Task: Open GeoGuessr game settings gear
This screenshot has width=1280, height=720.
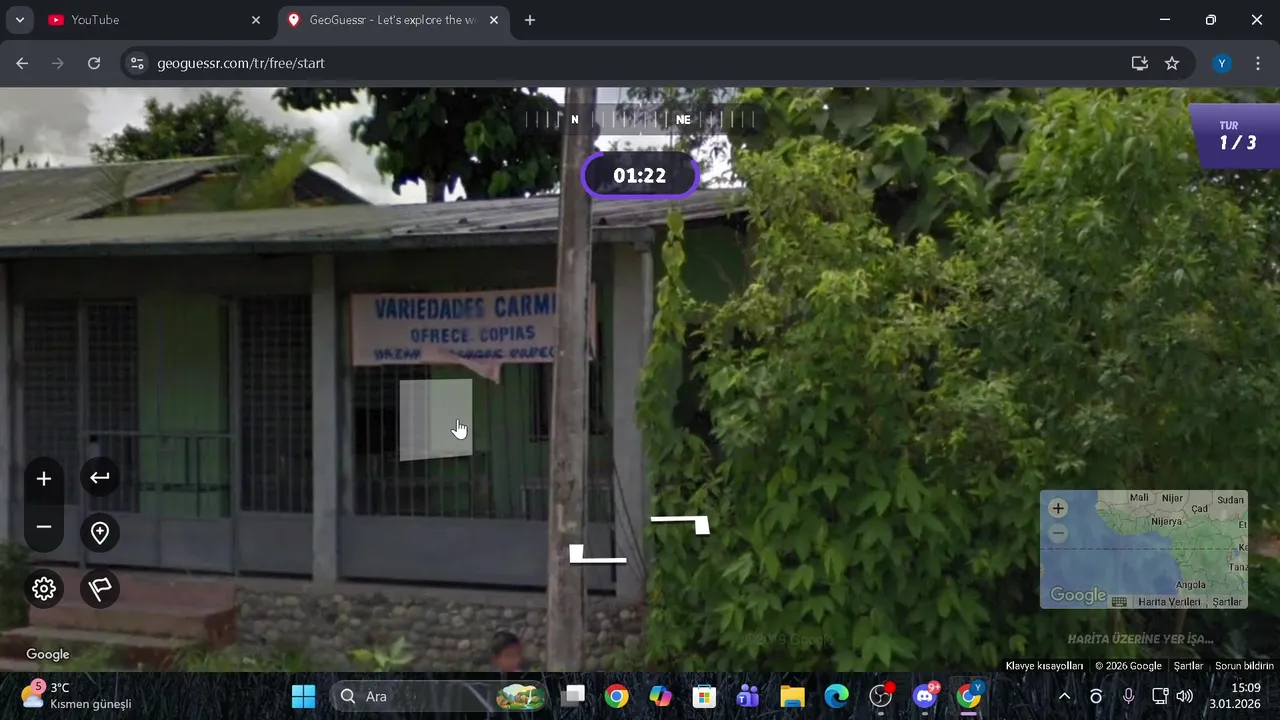Action: coord(44,588)
